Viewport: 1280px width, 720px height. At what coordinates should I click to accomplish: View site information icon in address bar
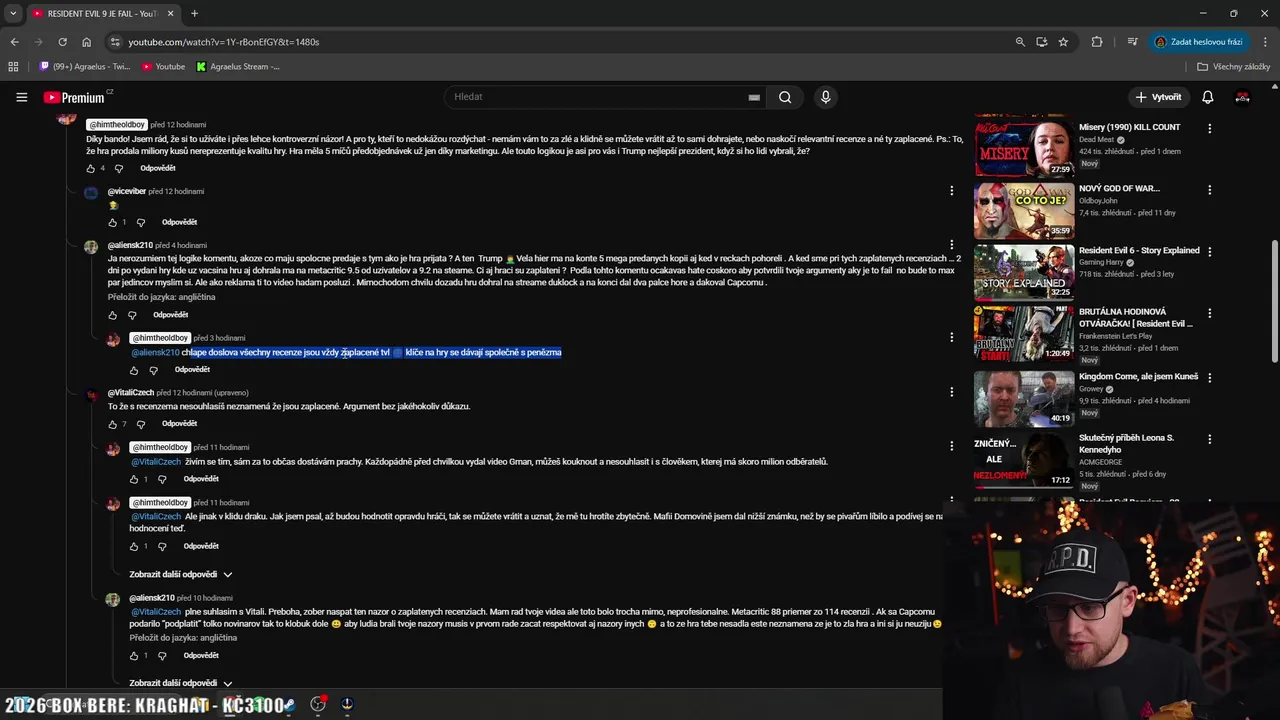(115, 42)
